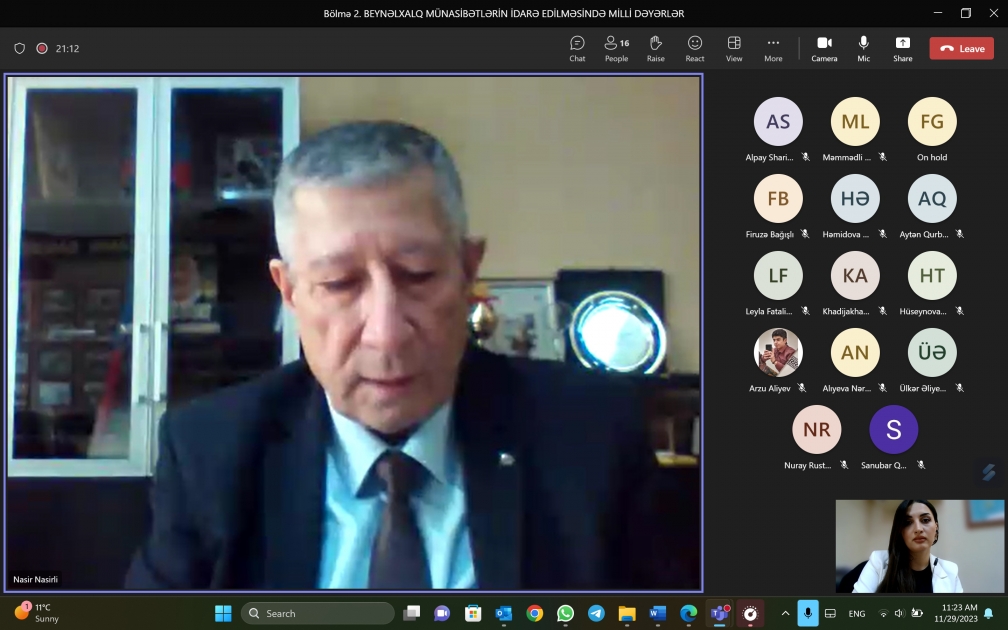Open WhatsApp from the taskbar
This screenshot has width=1008, height=630.
[565, 613]
